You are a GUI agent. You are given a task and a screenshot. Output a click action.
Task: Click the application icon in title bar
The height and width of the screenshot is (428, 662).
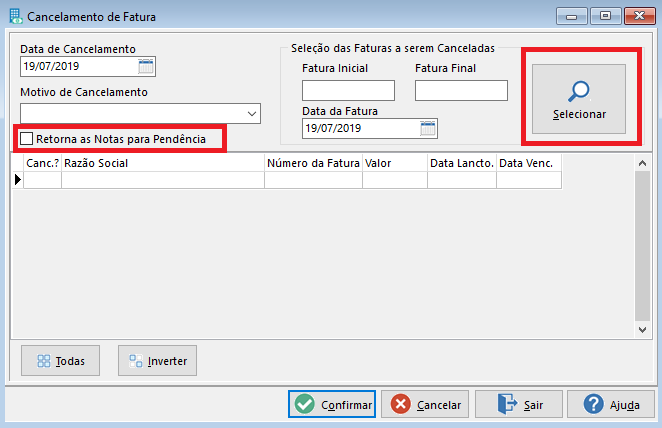click(16, 16)
